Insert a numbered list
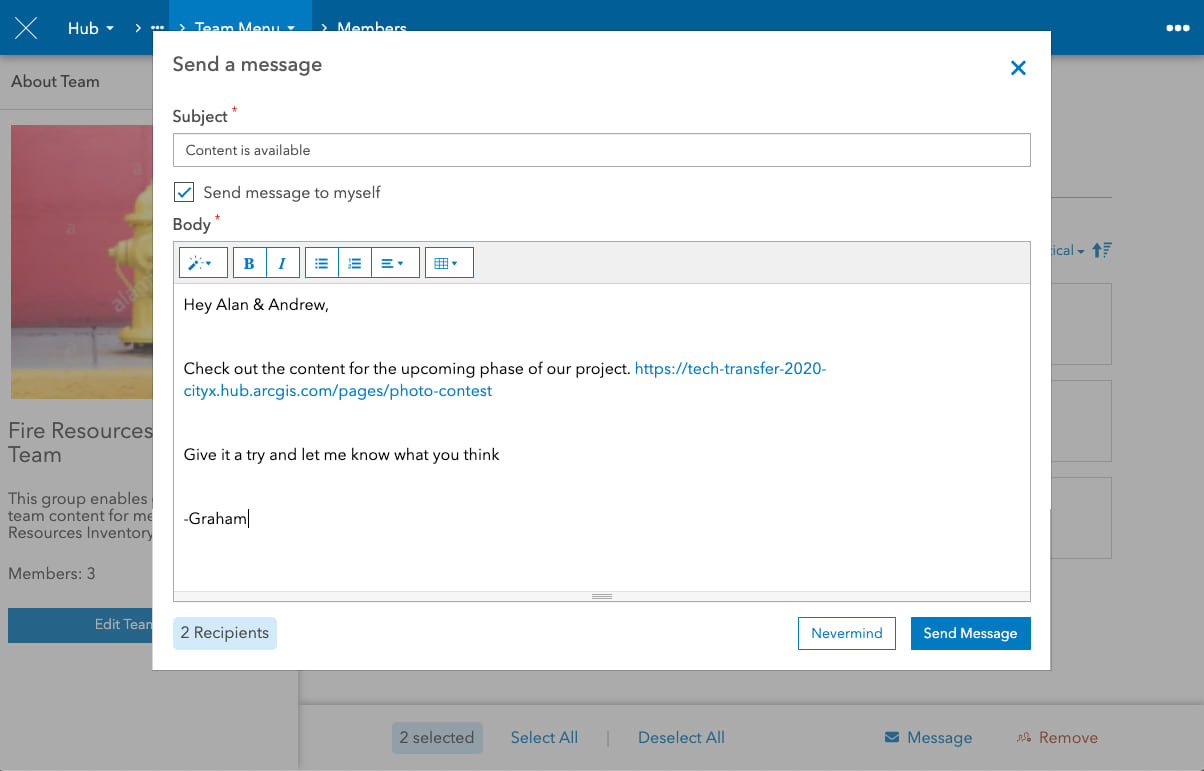1204x771 pixels. click(355, 262)
